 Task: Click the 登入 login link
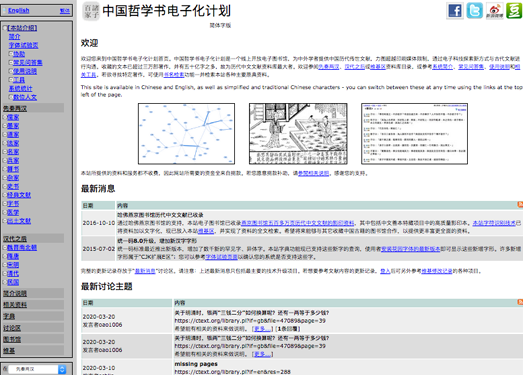(385, 271)
